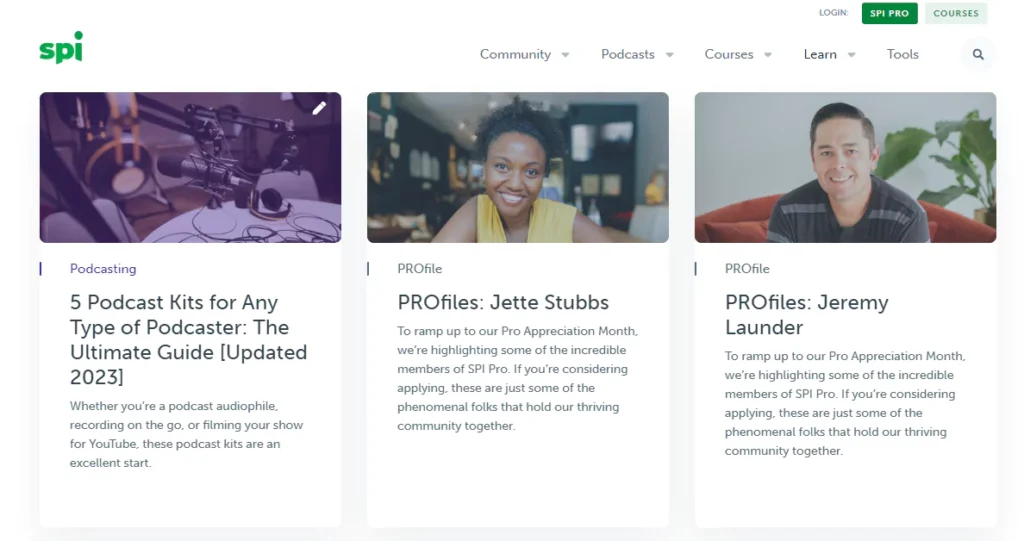Open the Community menu item
Screen dimensions: 1024x541
pyautogui.click(x=515, y=54)
